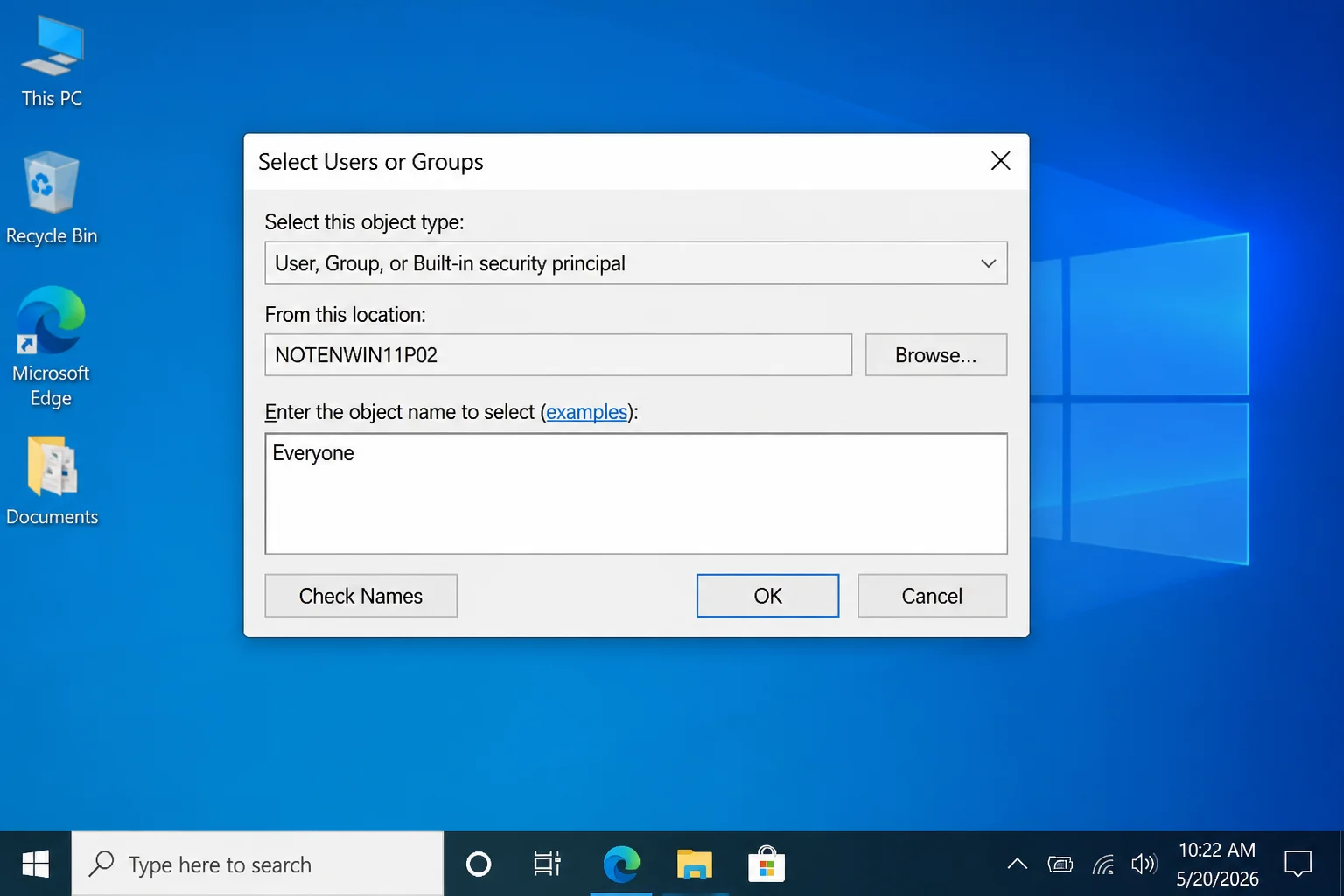Click the taskbar search magnifier icon
Image resolution: width=1344 pixels, height=896 pixels.
(x=101, y=864)
